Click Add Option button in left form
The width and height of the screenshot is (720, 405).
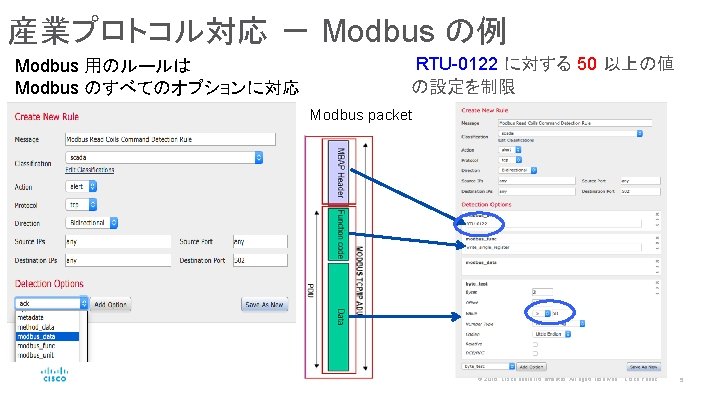tap(110, 304)
